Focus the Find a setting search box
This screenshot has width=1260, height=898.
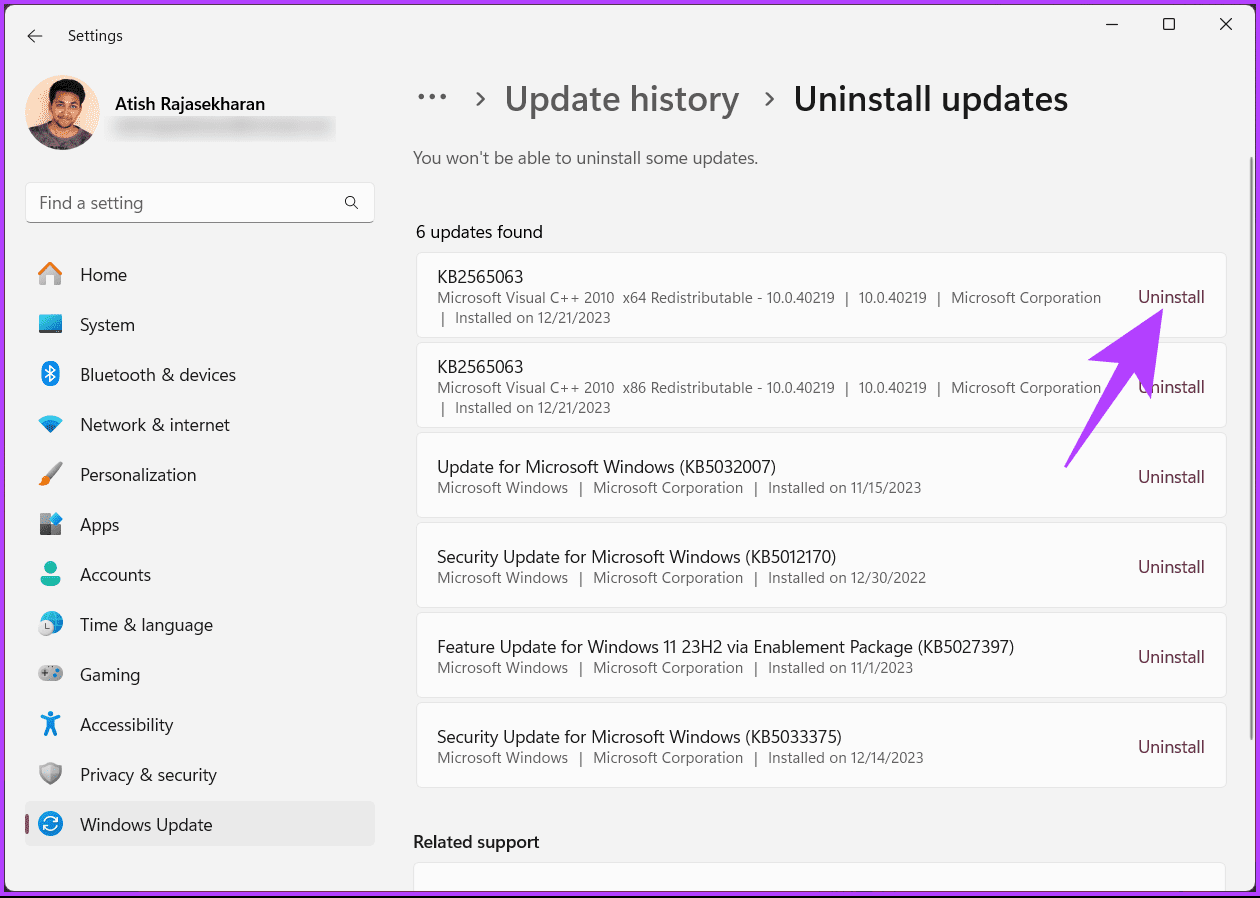point(200,202)
